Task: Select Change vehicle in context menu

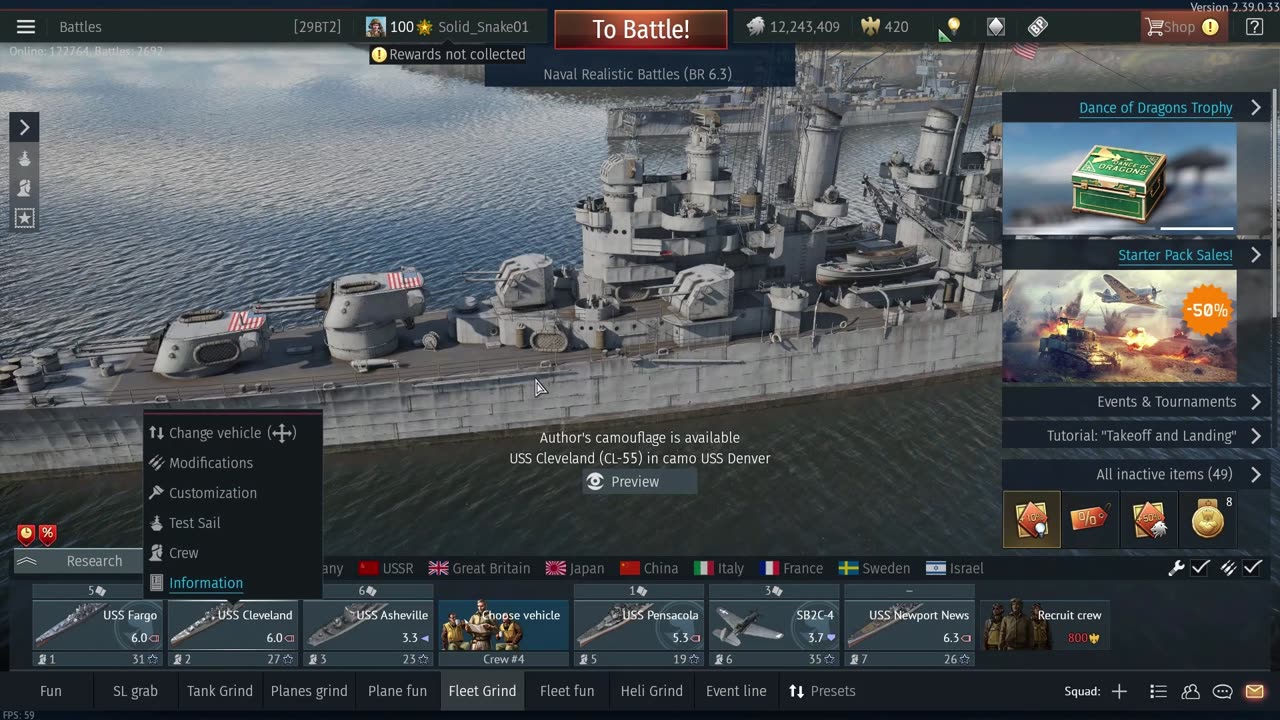Action: (233, 433)
